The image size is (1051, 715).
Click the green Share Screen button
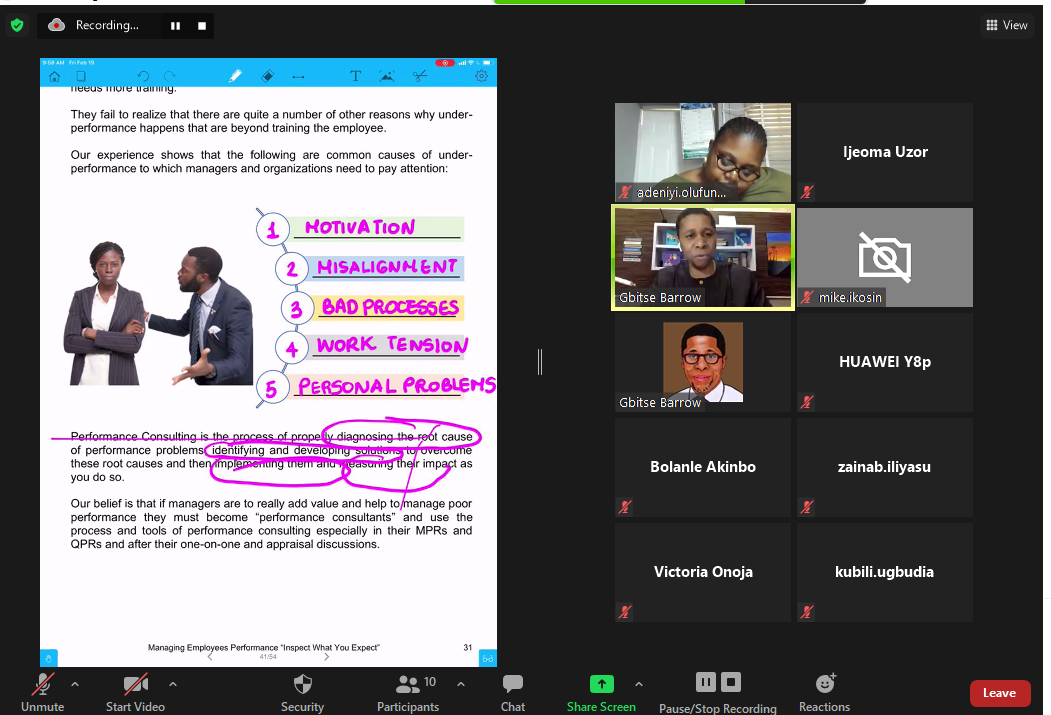point(601,692)
